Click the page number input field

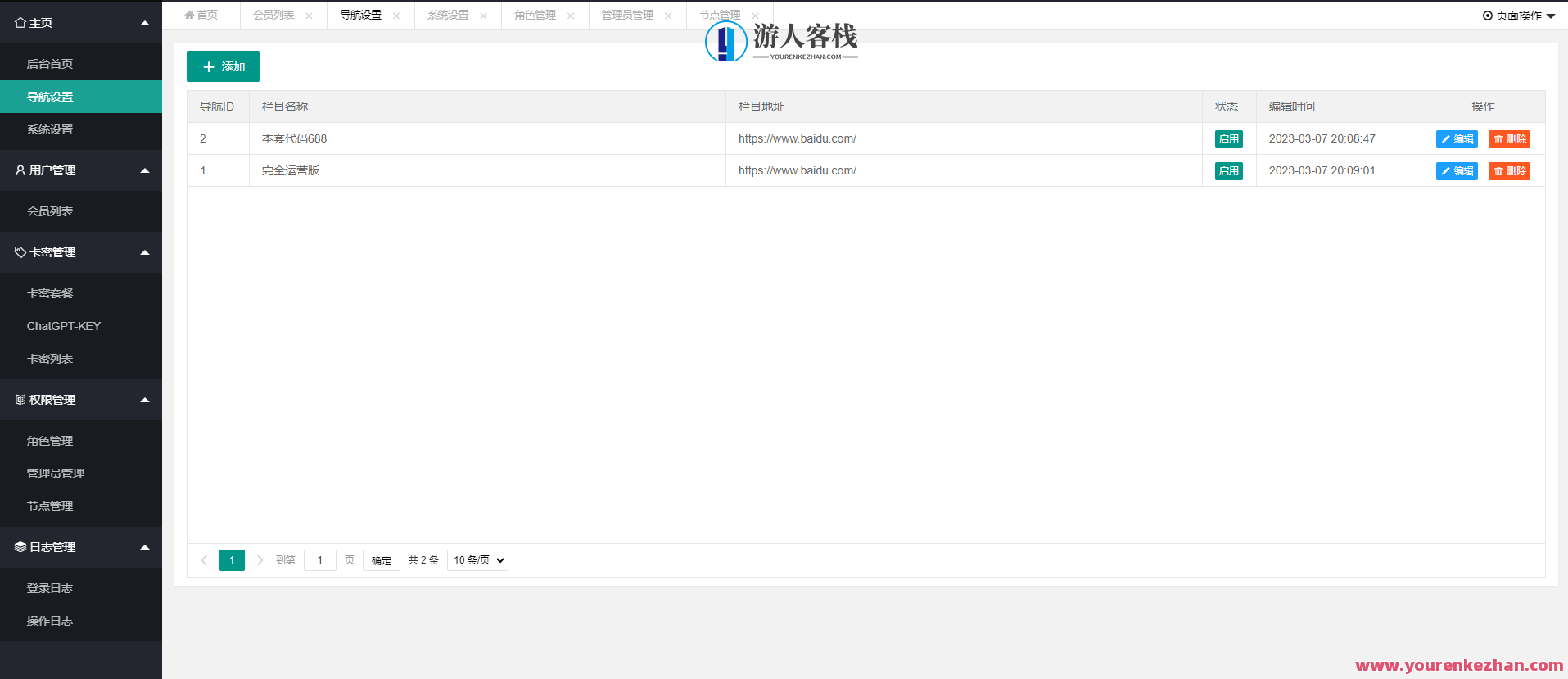[320, 560]
